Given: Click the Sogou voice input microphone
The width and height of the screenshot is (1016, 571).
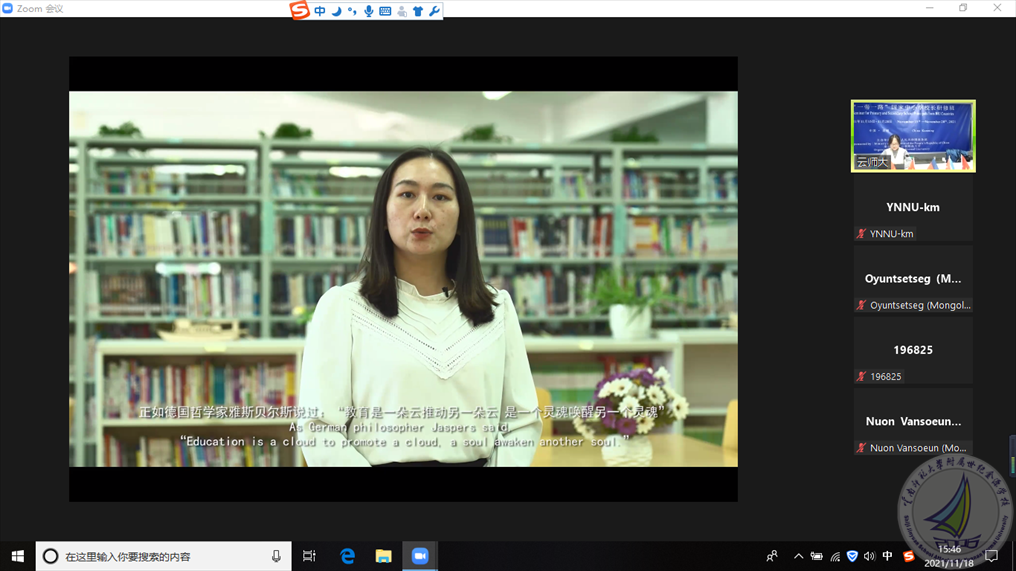Looking at the screenshot, I should pyautogui.click(x=369, y=11).
